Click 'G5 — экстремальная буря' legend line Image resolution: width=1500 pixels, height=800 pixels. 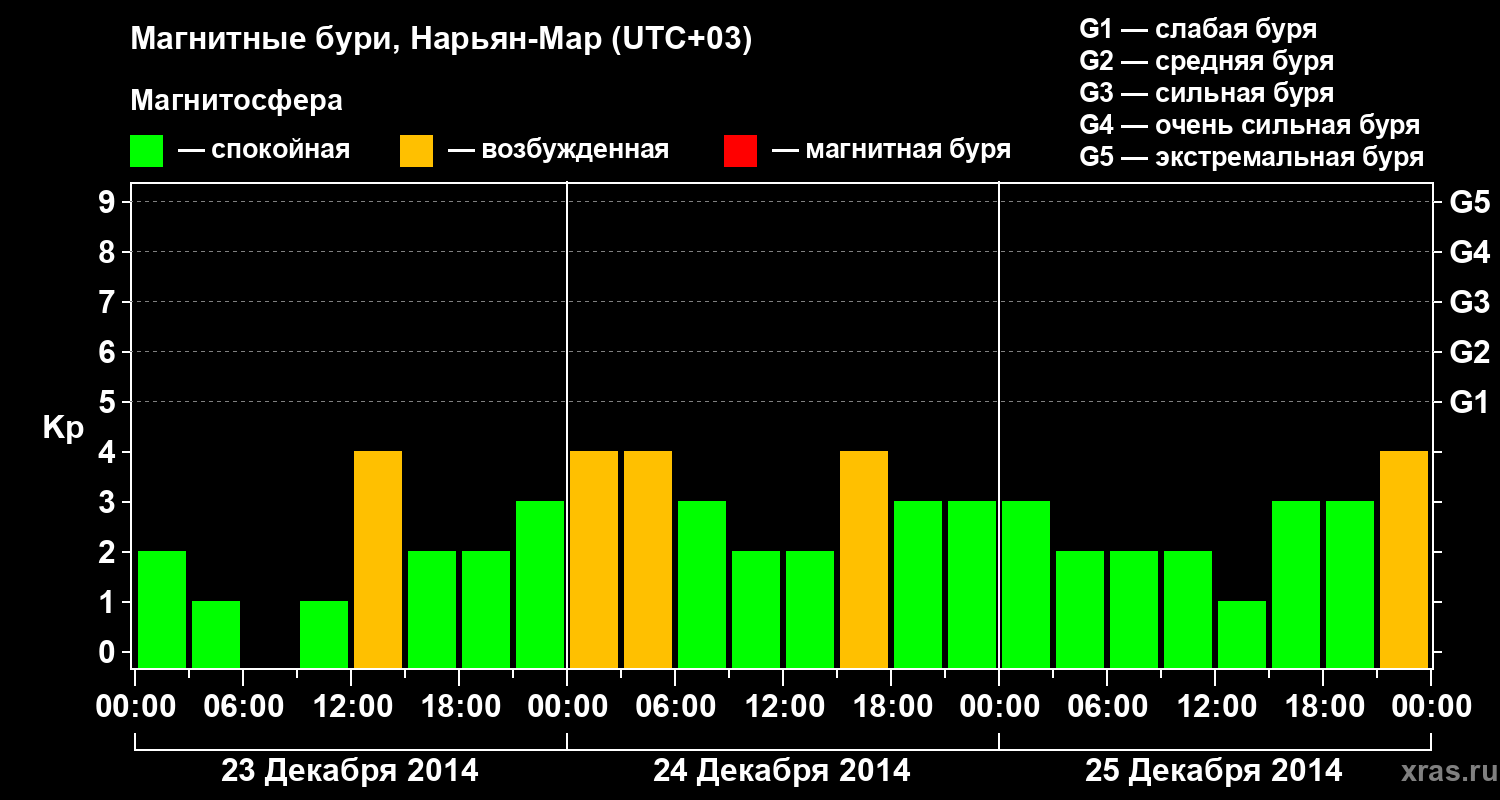click(1252, 157)
